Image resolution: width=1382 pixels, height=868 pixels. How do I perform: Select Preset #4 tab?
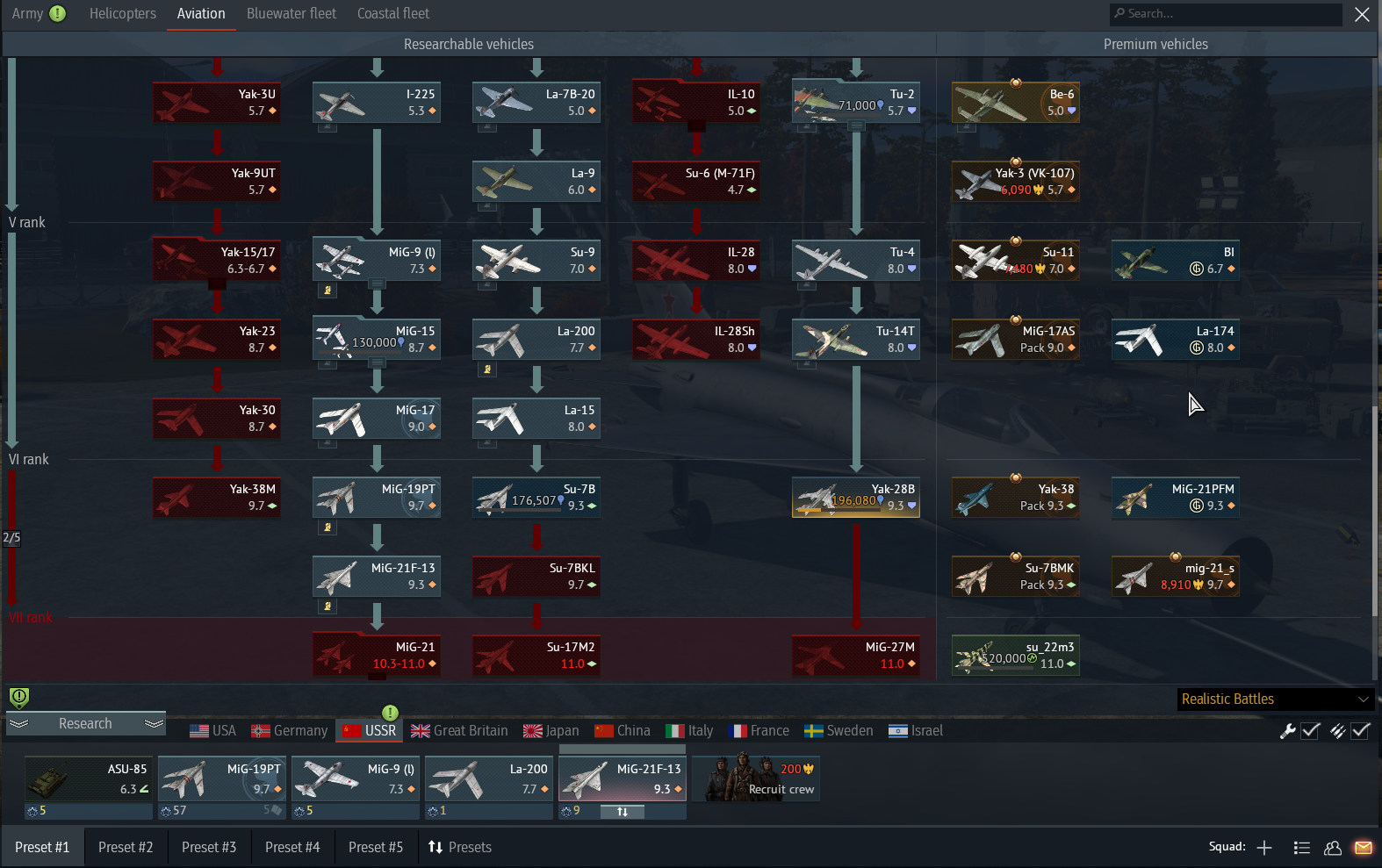tap(292, 847)
